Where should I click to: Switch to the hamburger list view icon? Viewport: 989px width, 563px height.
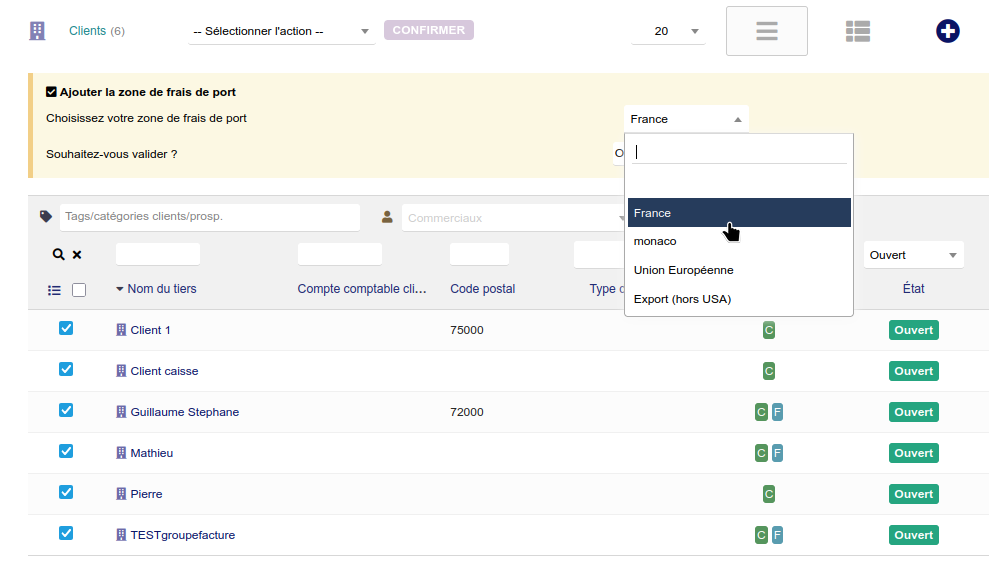[x=766, y=31]
